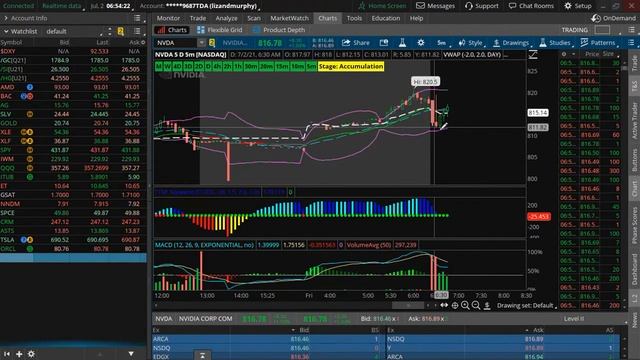Click the horizontal expand arrows icon below chart

click(444, 305)
